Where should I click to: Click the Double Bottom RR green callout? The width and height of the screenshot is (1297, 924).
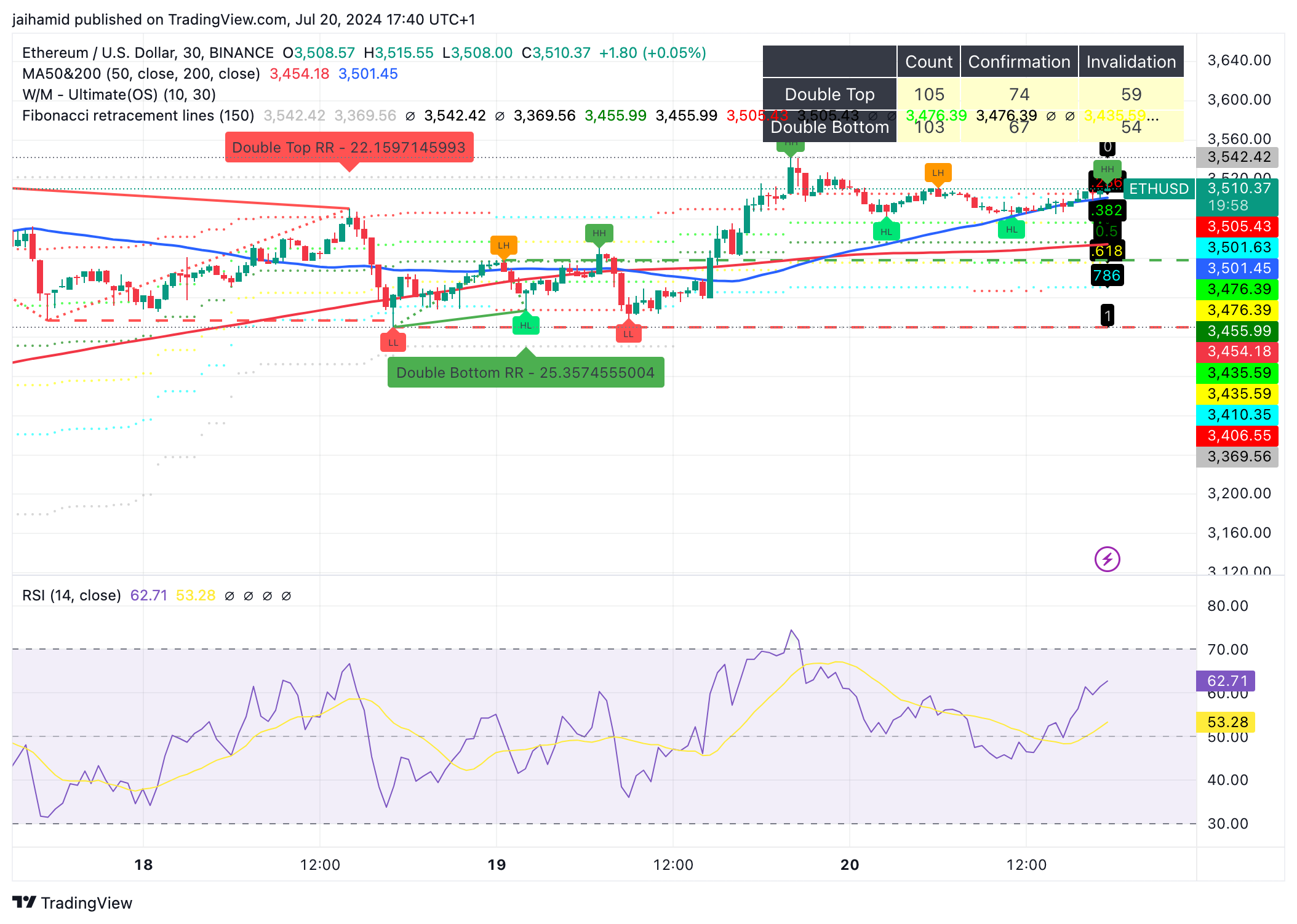pos(525,373)
